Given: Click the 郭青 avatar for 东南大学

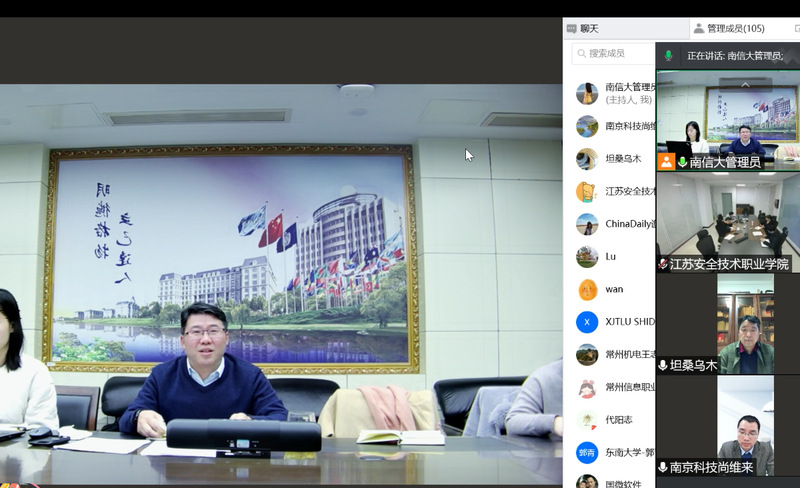Looking at the screenshot, I should click(587, 452).
